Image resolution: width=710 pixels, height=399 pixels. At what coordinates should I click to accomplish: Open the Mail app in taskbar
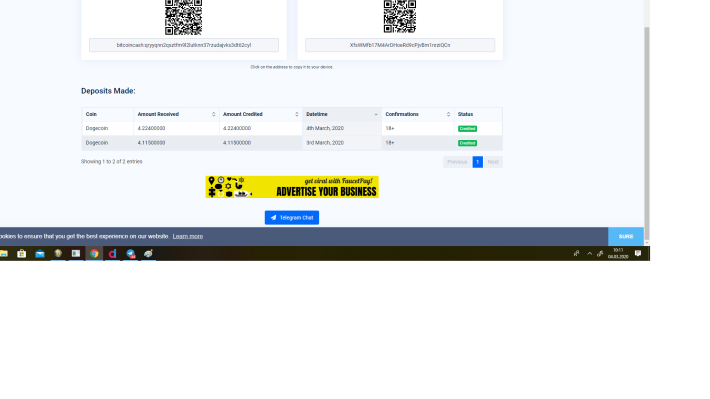[x=40, y=254]
